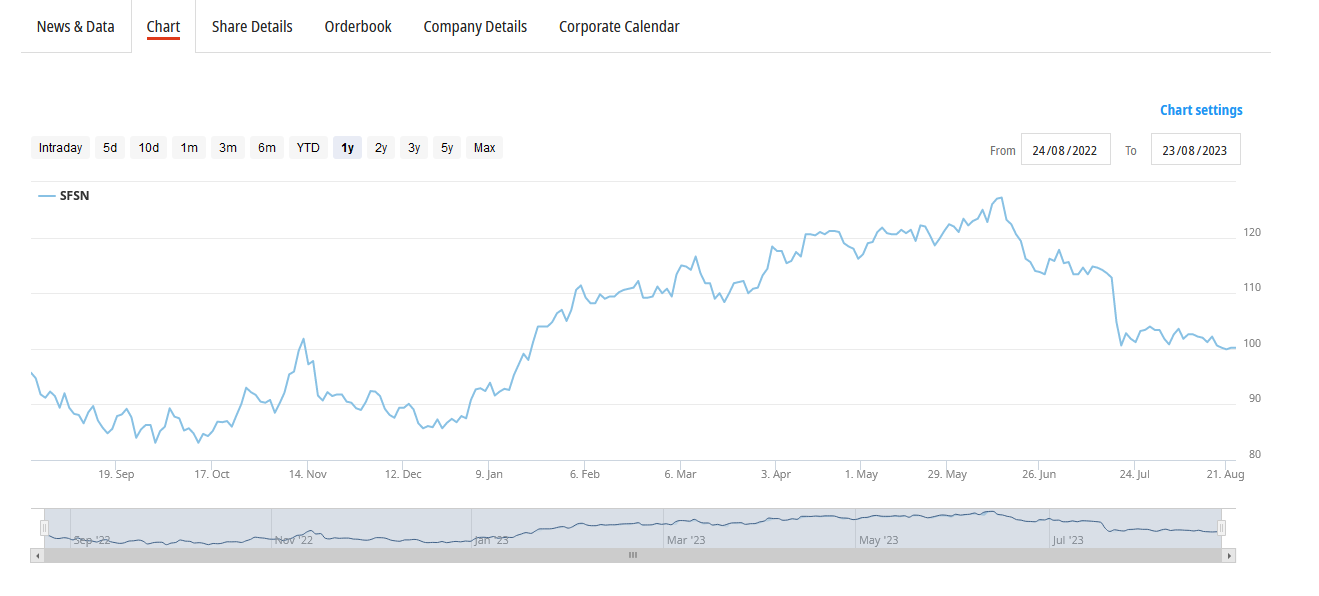
Task: Toggle the SFSN series legend item
Action: tap(64, 196)
